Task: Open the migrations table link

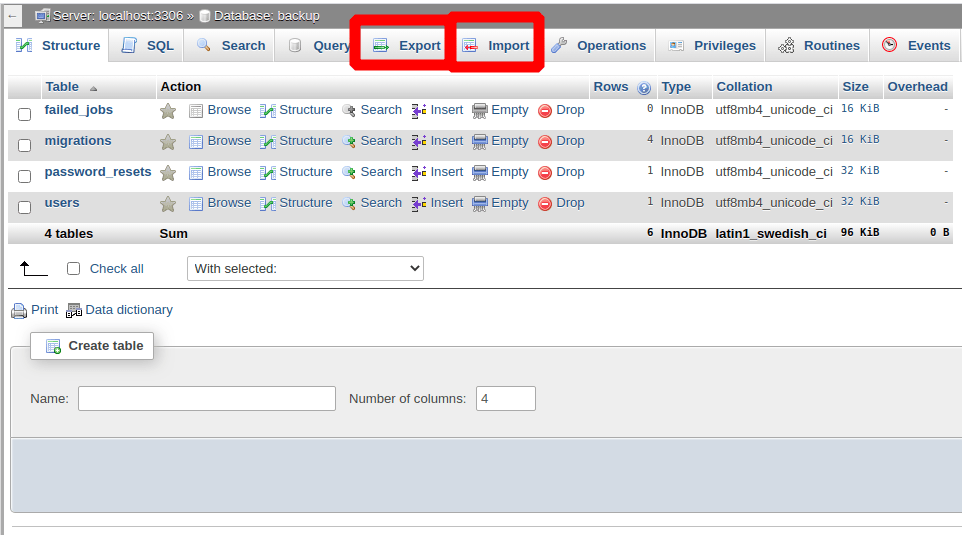Action: click(x=78, y=140)
